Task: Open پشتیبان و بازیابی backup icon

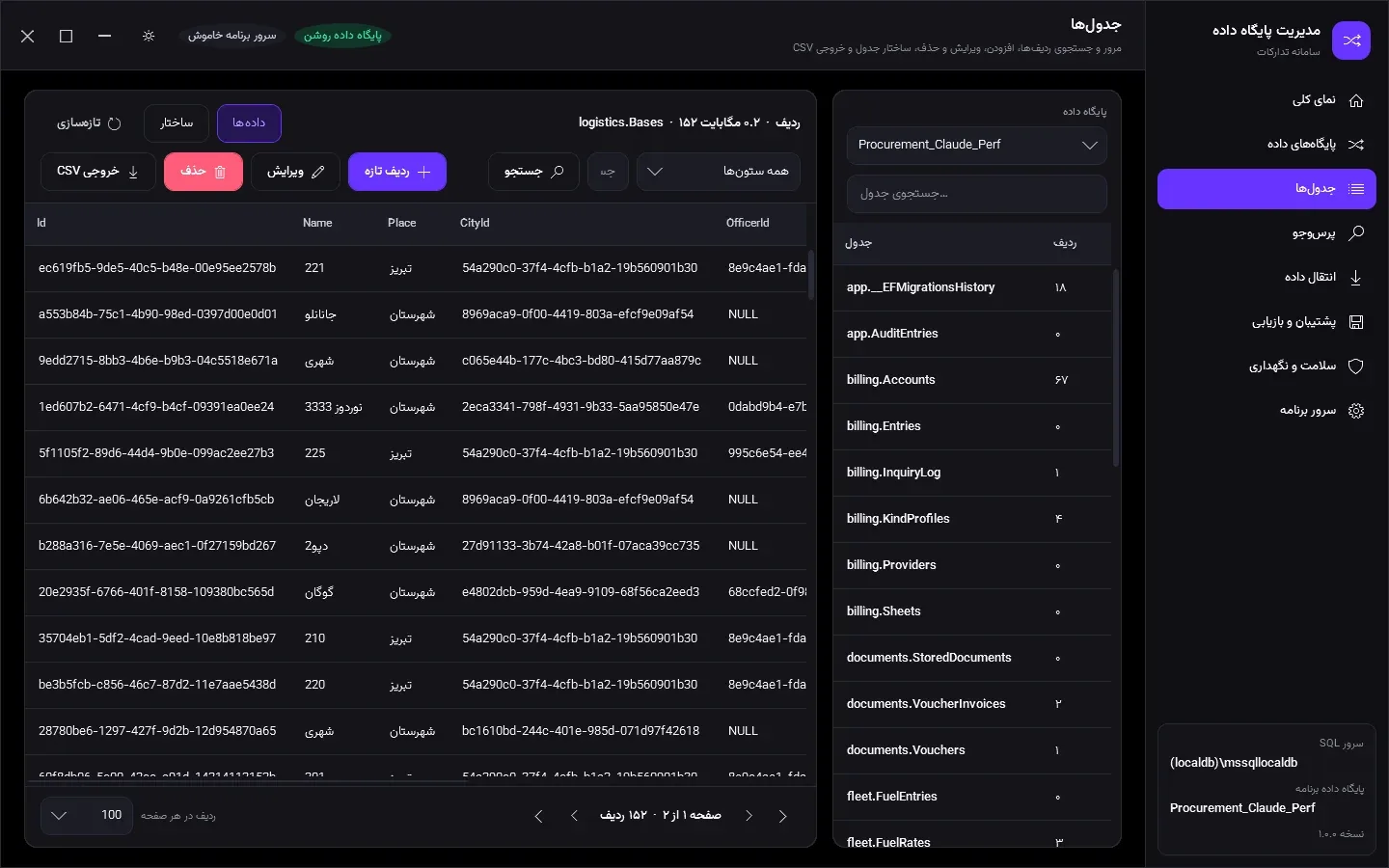Action: point(1356,322)
